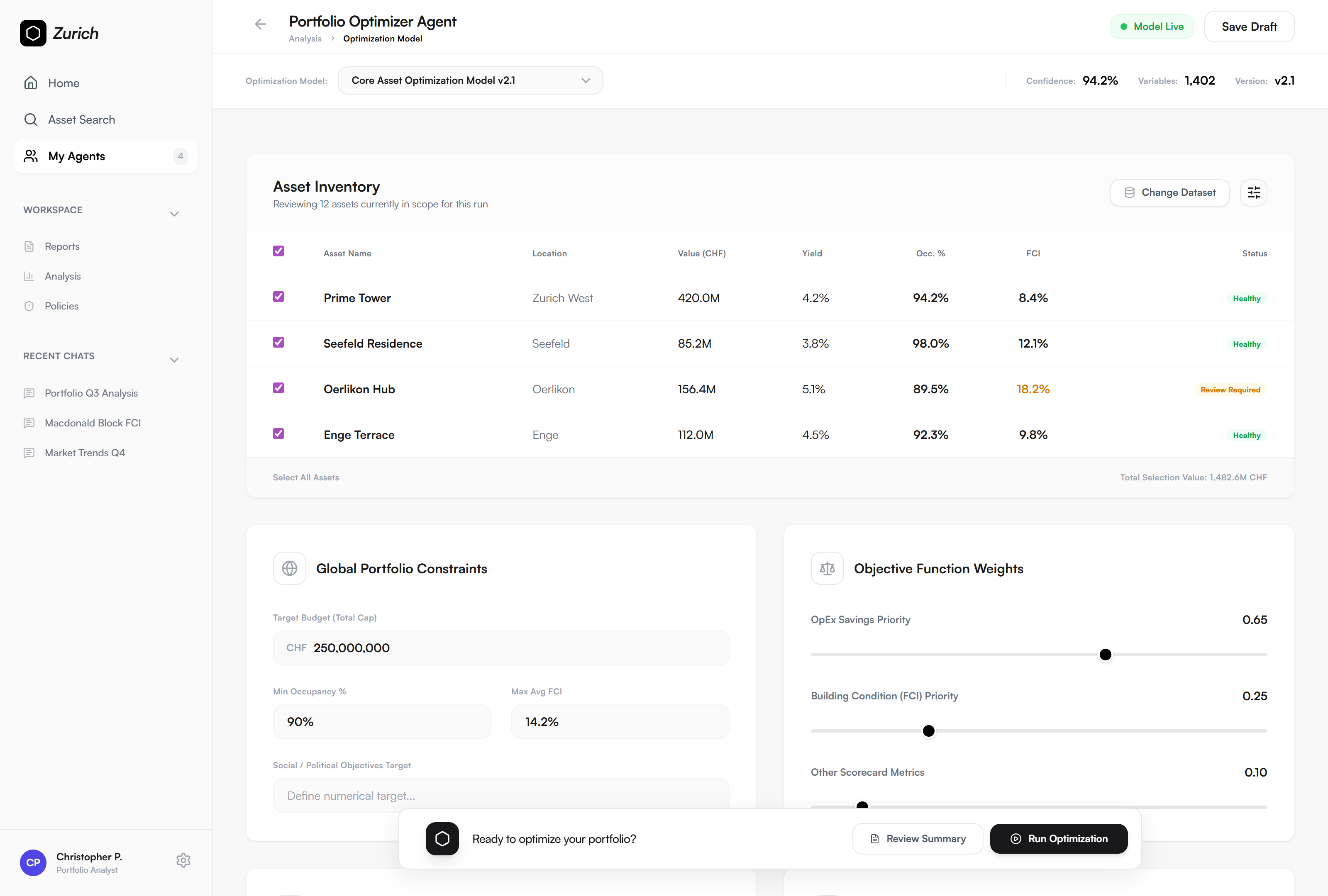Click the Save Draft button
The width and height of the screenshot is (1328, 896).
1249,27
